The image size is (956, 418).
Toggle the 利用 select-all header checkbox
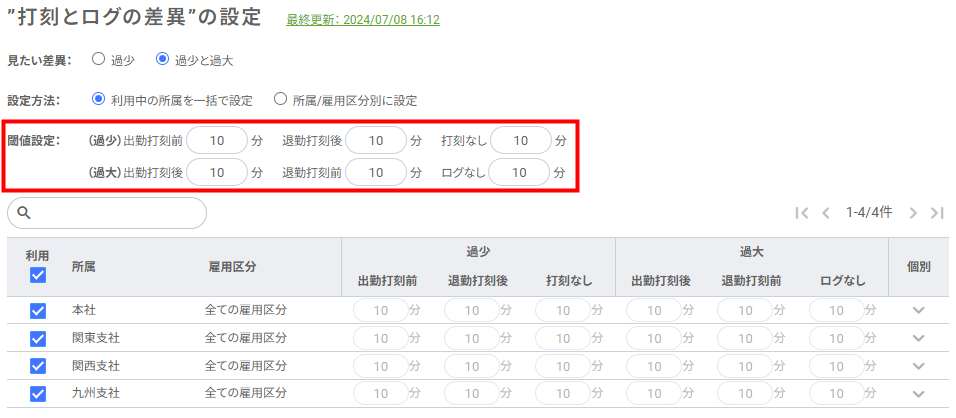tap(38, 276)
